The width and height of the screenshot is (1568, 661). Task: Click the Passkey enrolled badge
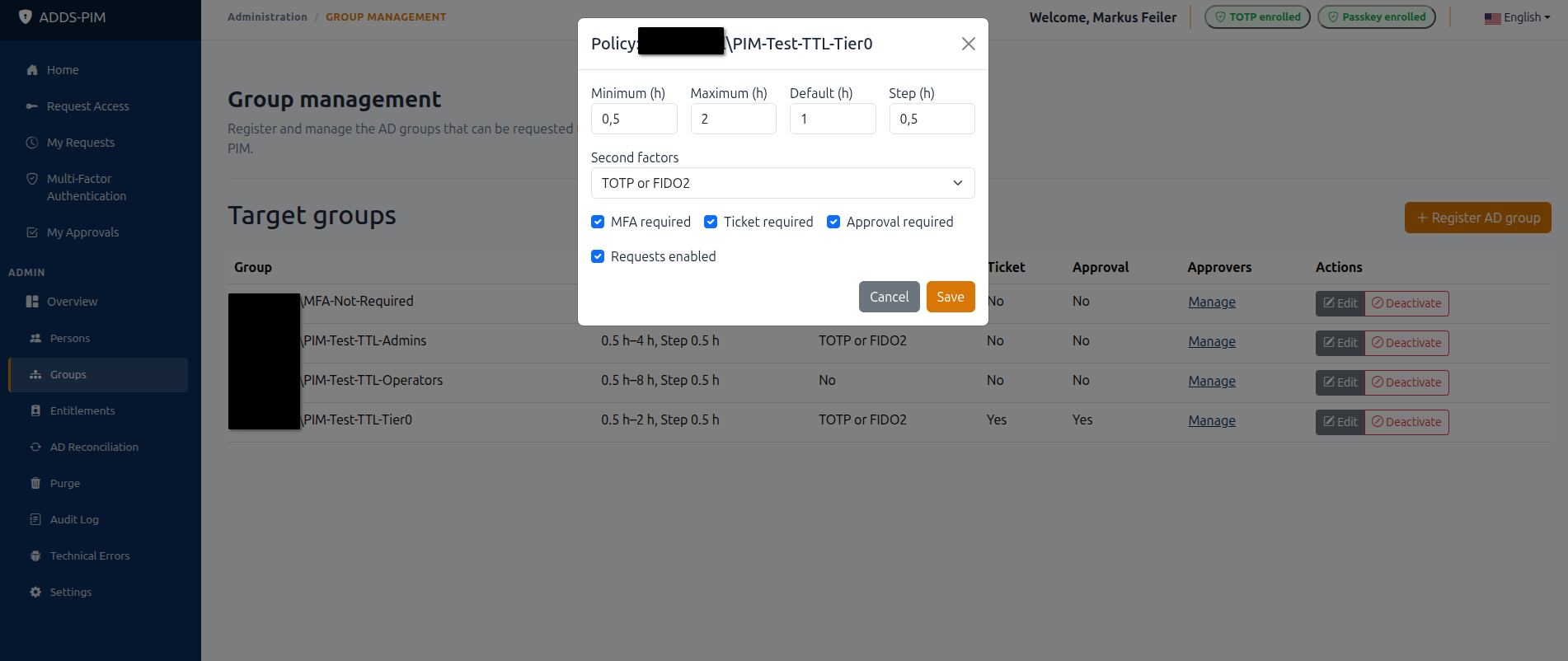tap(1377, 16)
